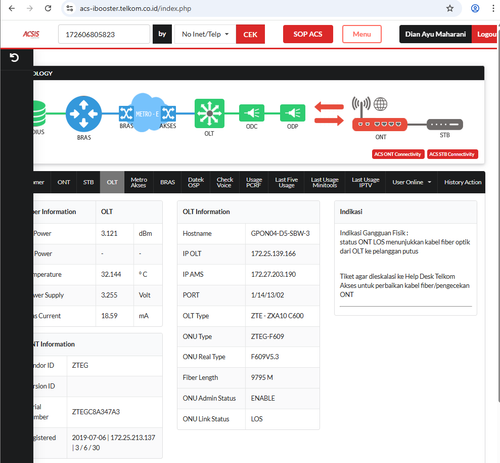Open the Check Voice tab
Screen dimensions: 500x463
tap(225, 182)
